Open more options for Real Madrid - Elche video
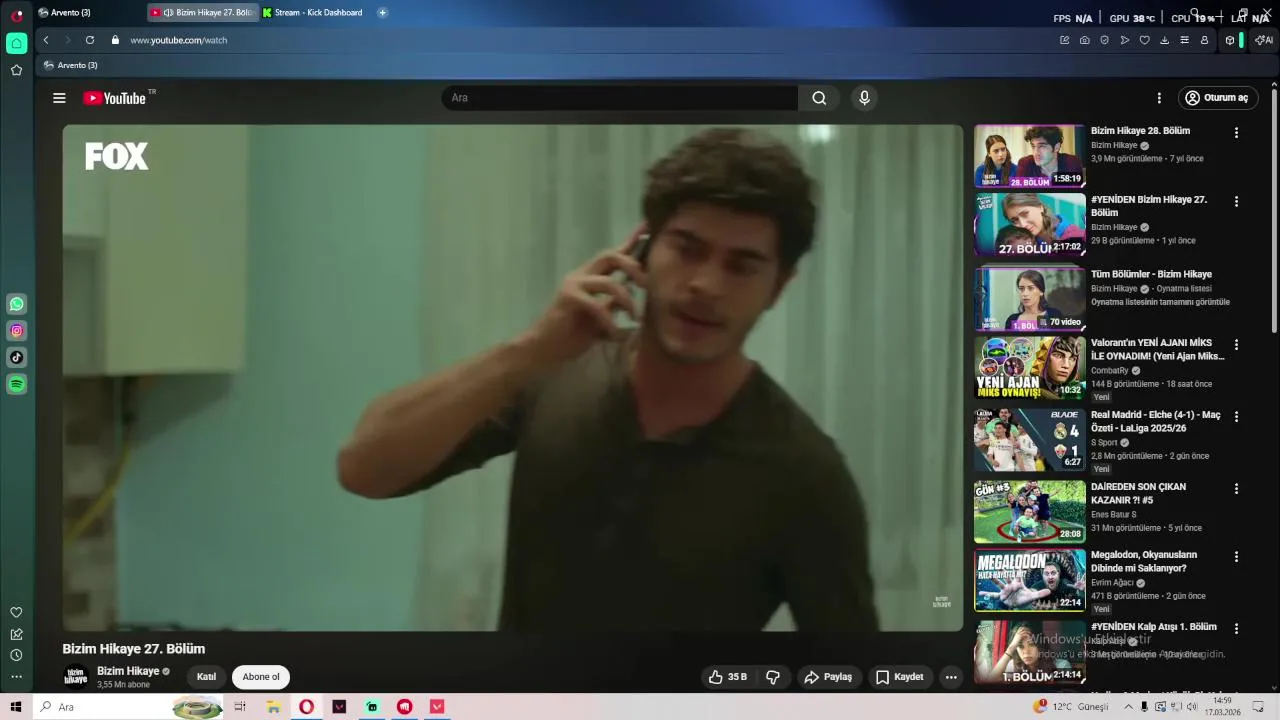The image size is (1280, 720). pyautogui.click(x=1236, y=417)
